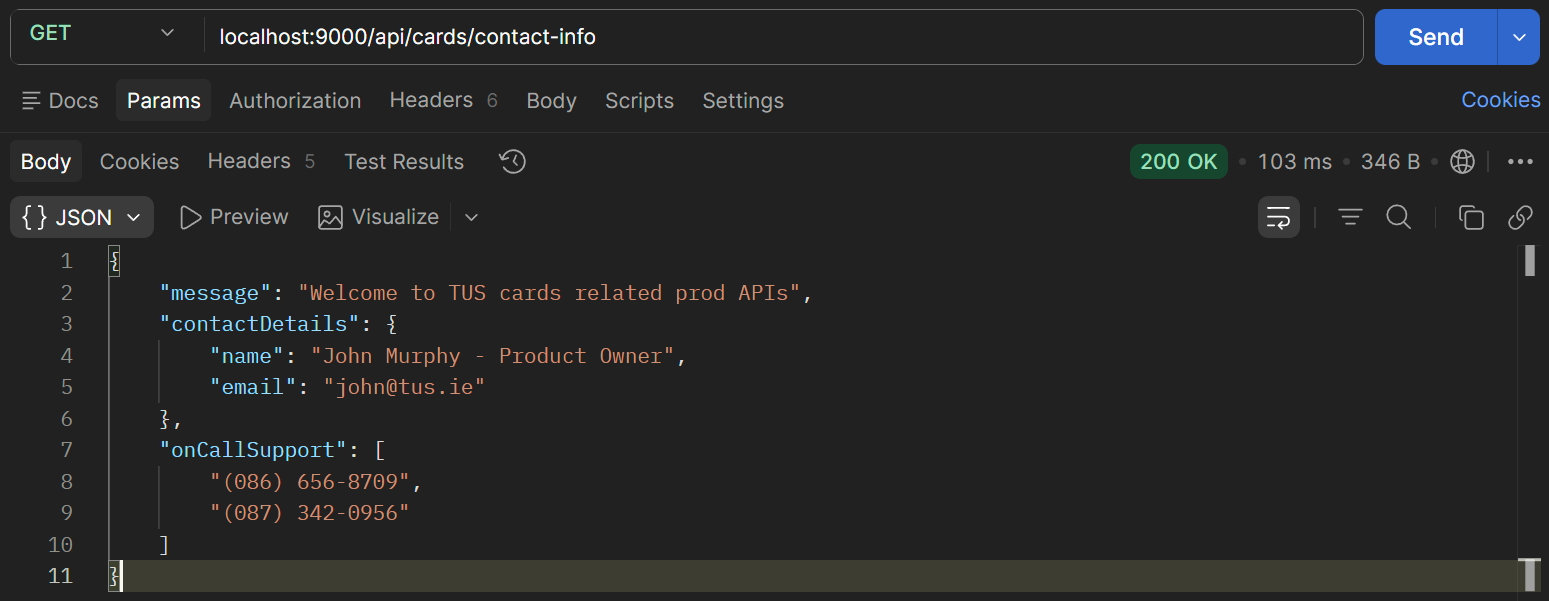Open the response history clock icon
This screenshot has height=601, width=1549.
[x=513, y=161]
